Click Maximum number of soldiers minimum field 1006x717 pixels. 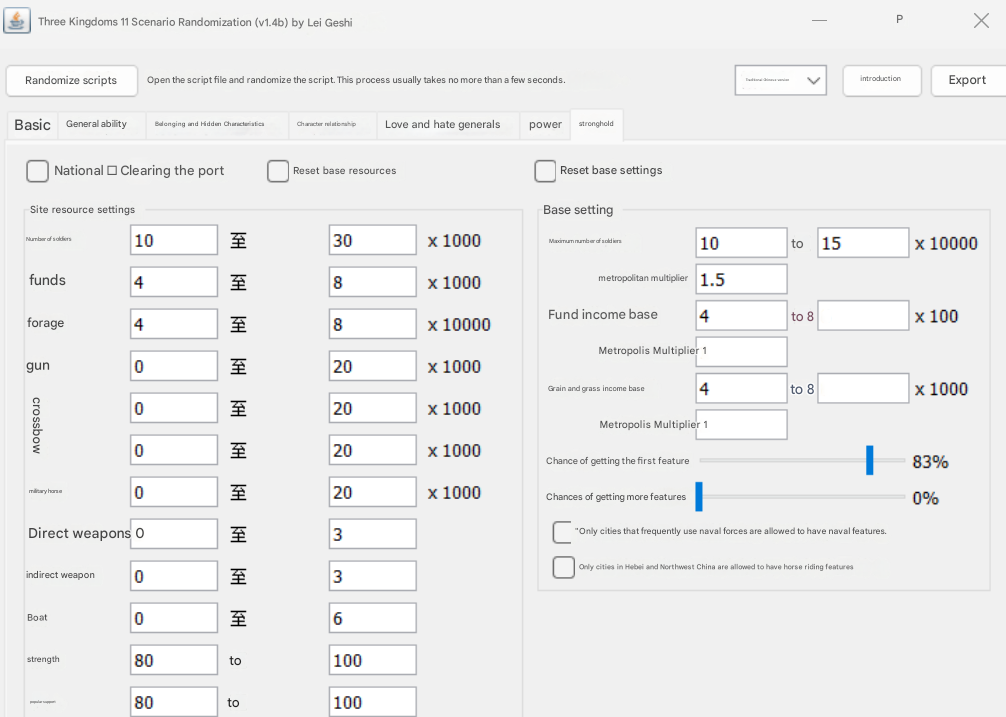coord(742,243)
